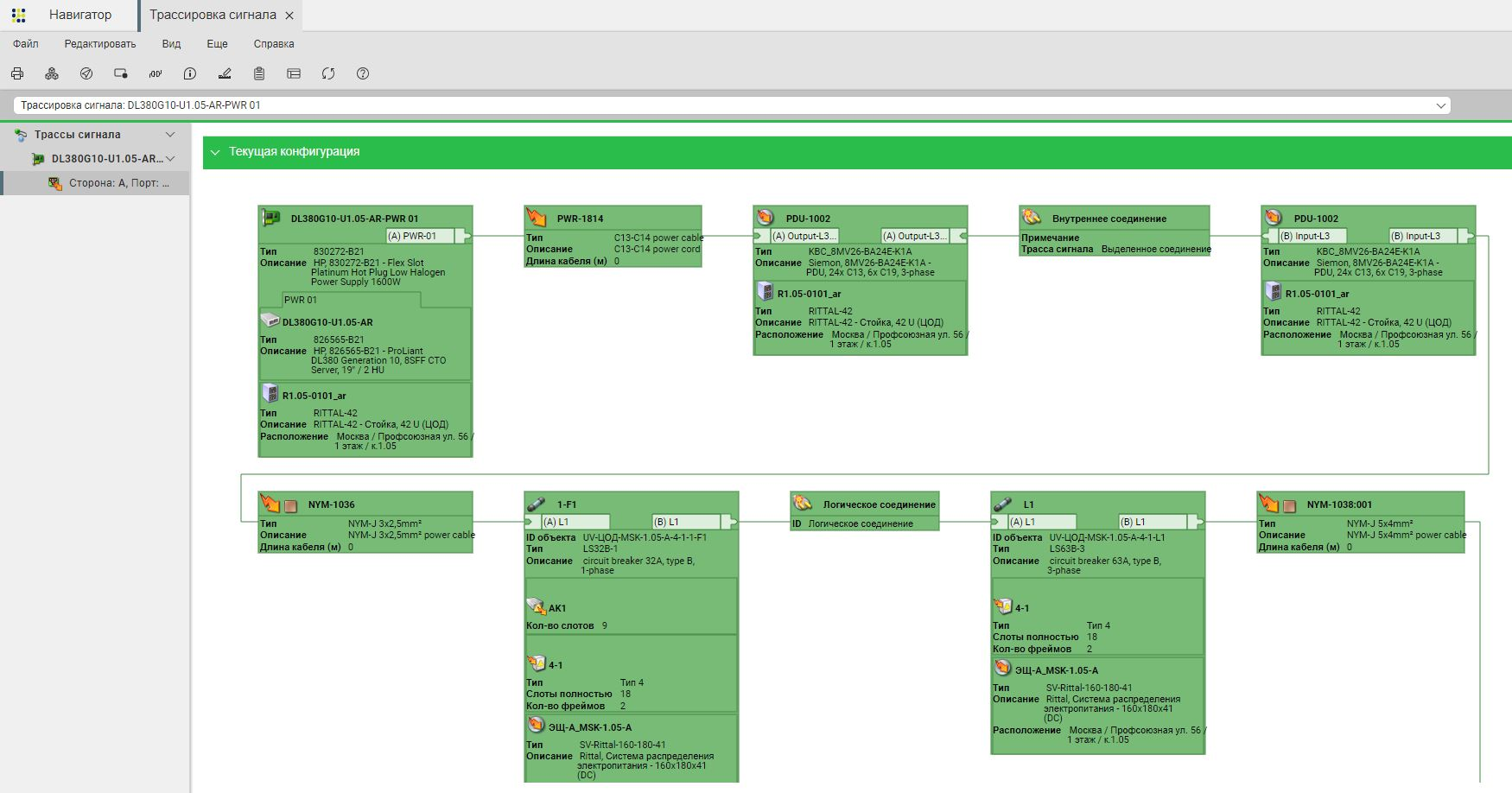Collapse the 'Трассы сигнала' tree chevron
Screen dimensions: 1512x793
coord(170,135)
